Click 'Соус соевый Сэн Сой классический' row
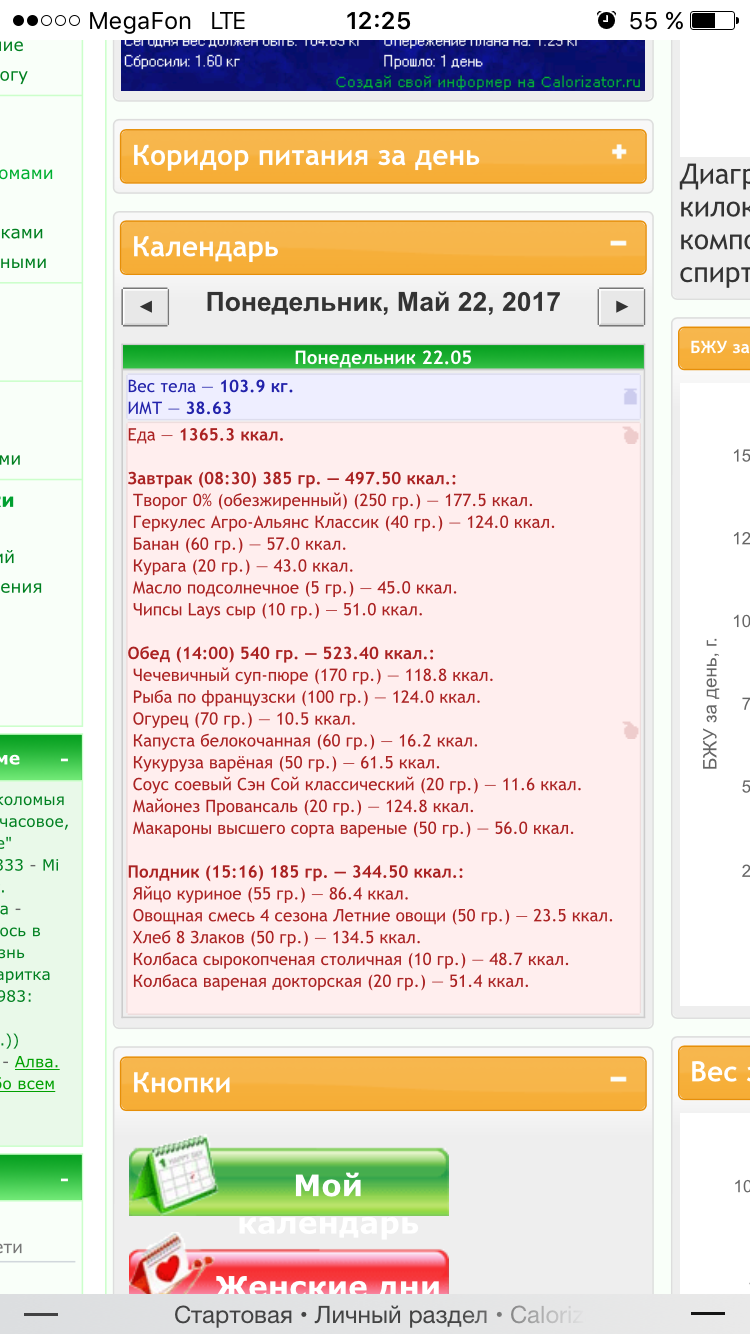The width and height of the screenshot is (750, 1334). pos(357,785)
